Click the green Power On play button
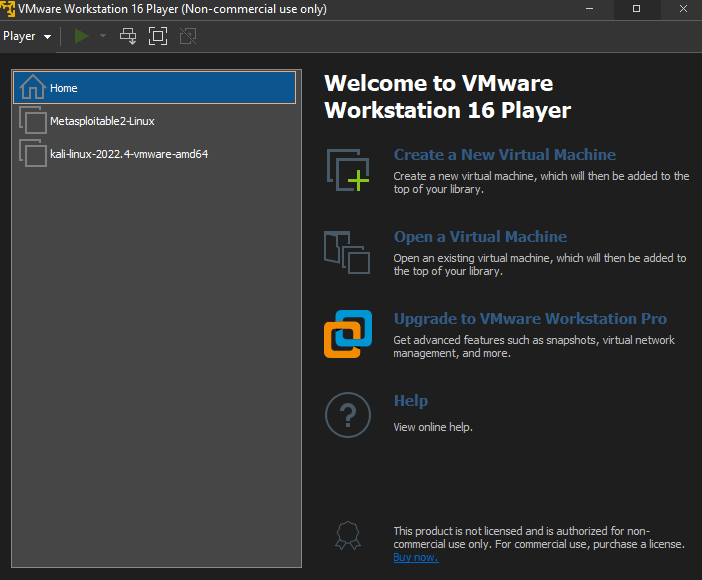Viewport: 702px width, 580px height. [x=82, y=36]
